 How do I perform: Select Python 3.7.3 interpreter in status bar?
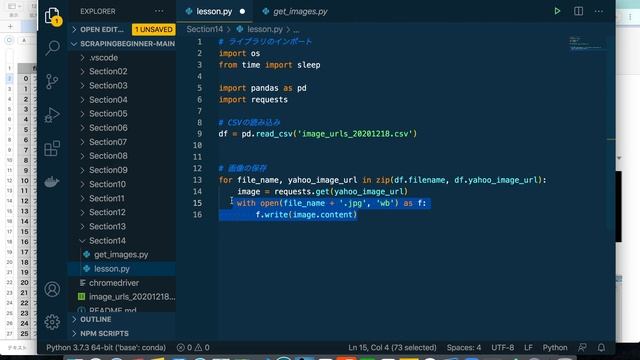point(106,347)
